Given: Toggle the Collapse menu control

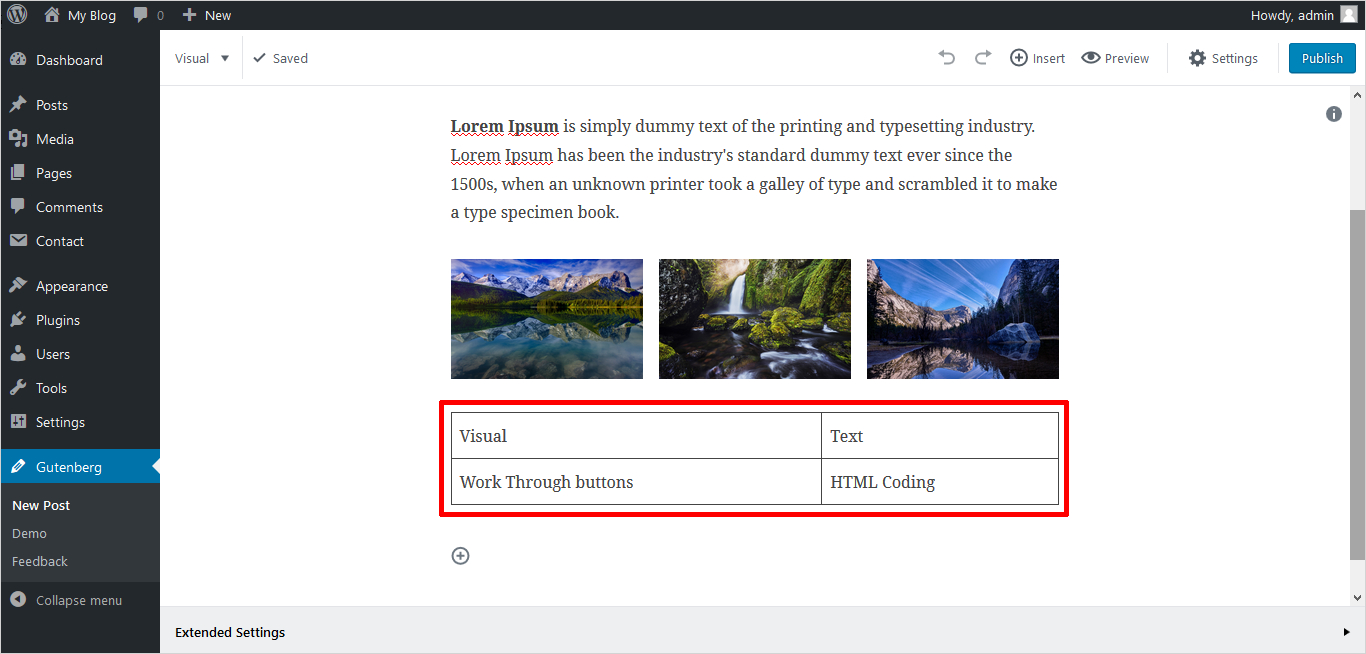Looking at the screenshot, I should (x=67, y=600).
